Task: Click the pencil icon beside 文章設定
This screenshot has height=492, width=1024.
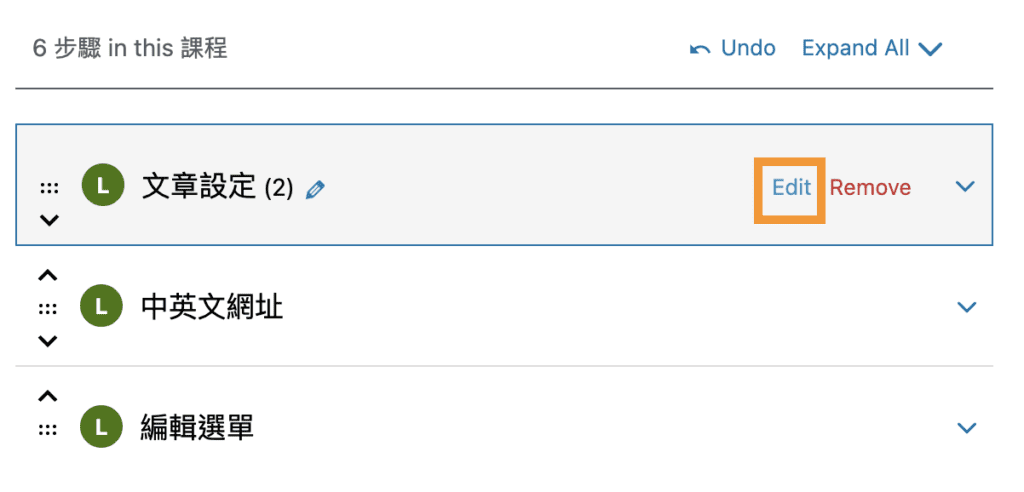Action: tap(315, 189)
